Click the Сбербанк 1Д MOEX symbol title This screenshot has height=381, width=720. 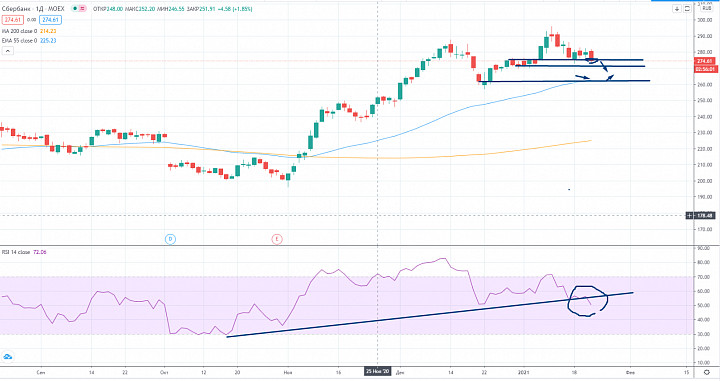point(33,9)
